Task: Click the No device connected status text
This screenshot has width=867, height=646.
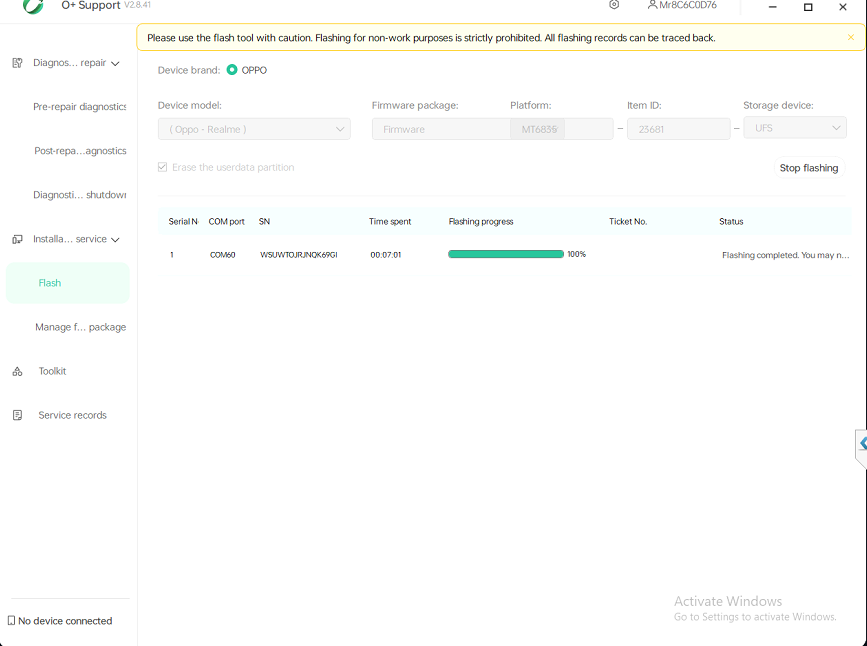Action: point(65,621)
